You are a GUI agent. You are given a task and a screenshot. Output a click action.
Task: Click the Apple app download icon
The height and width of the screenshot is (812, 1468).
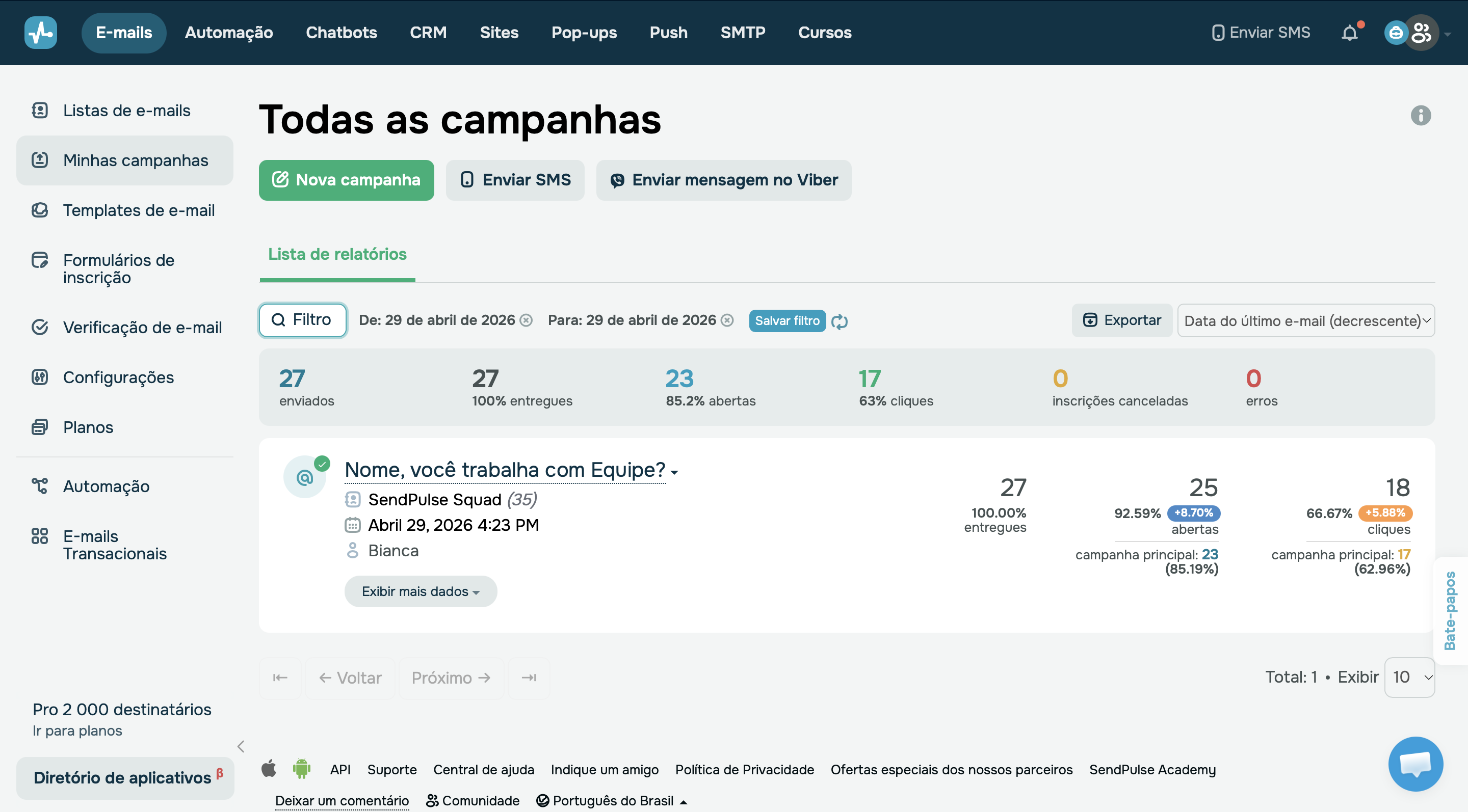coord(269,769)
